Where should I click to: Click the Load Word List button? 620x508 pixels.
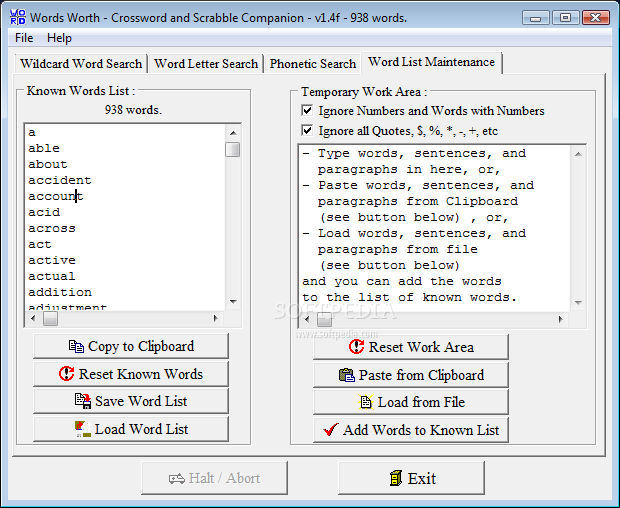131,429
